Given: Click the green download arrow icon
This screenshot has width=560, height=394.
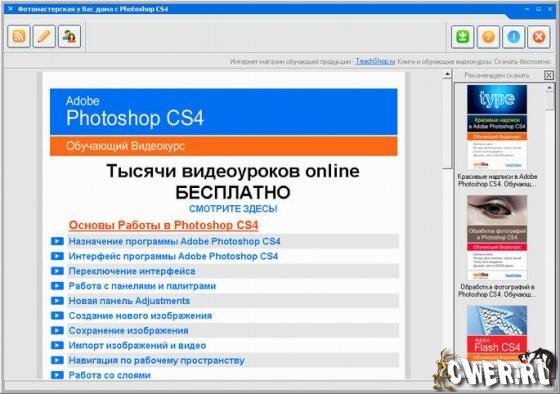Looking at the screenshot, I should coord(462,37).
